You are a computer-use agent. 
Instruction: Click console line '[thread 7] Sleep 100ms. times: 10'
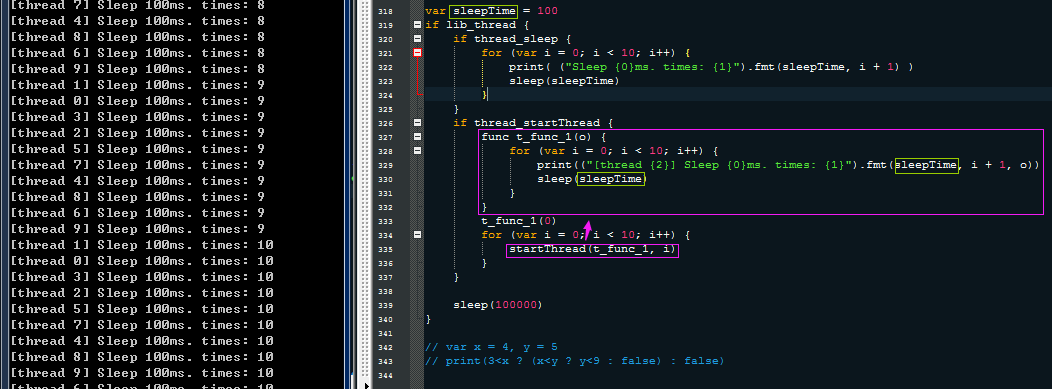click(x=142, y=325)
